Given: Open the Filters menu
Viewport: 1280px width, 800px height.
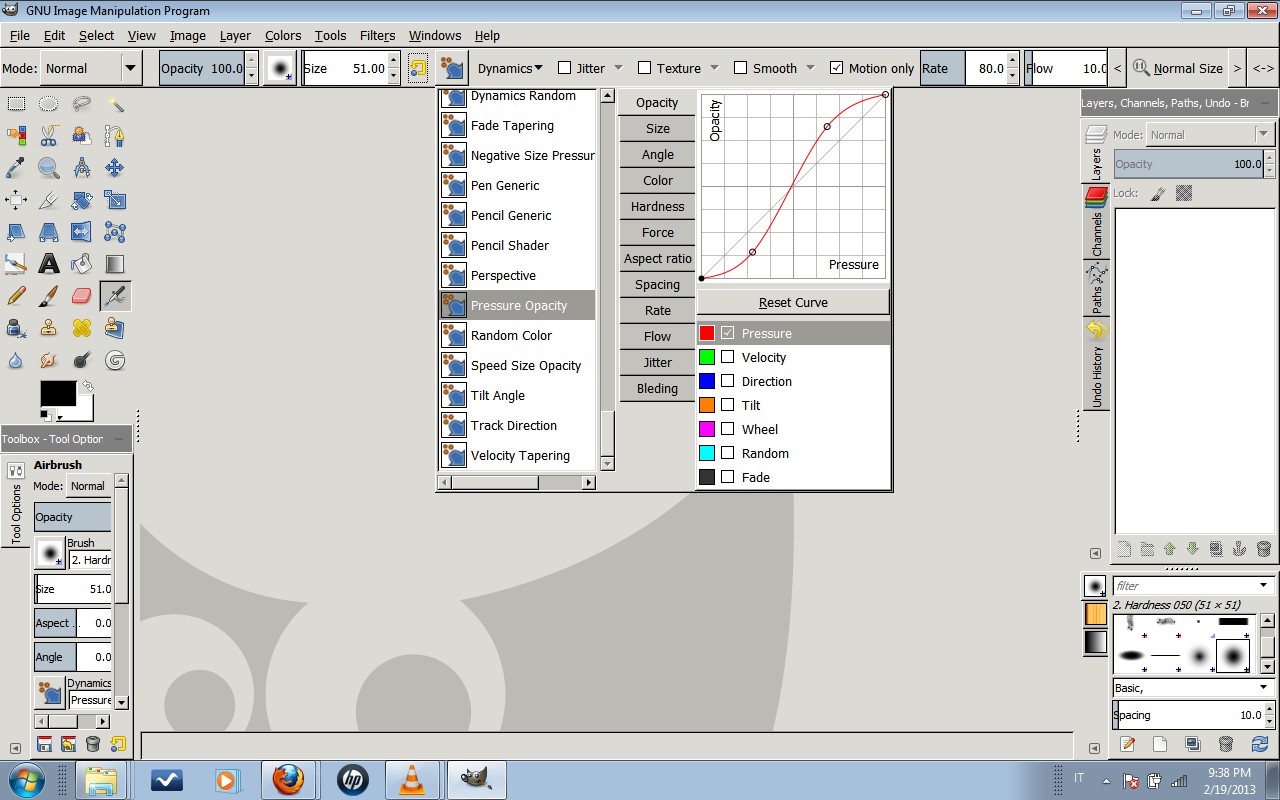Looking at the screenshot, I should pos(377,35).
